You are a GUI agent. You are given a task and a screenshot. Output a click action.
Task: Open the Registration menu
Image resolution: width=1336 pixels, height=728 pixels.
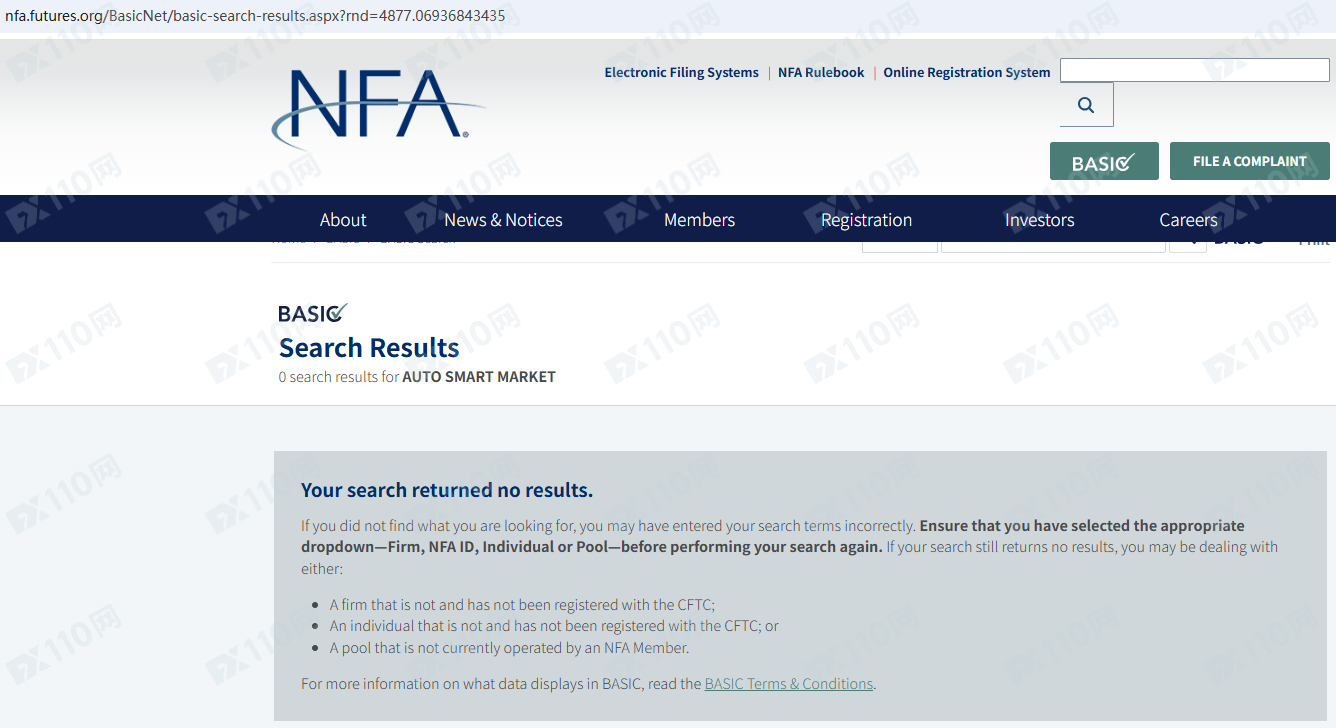pos(866,220)
